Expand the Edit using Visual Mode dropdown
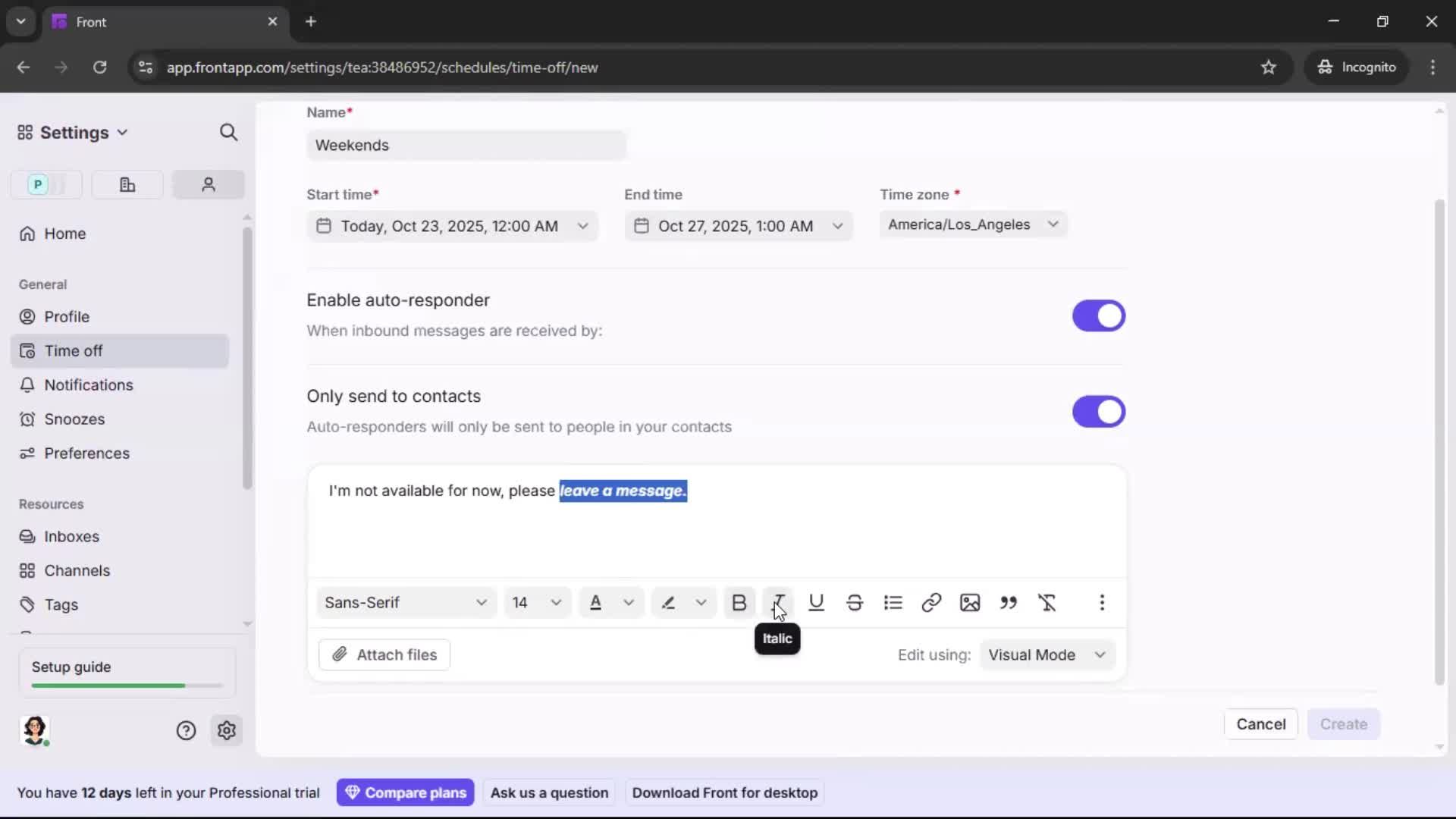The image size is (1456, 819). click(1047, 654)
